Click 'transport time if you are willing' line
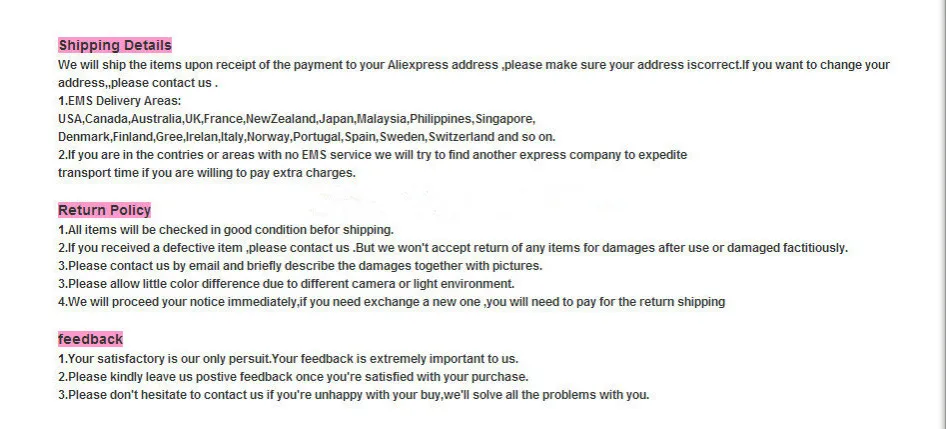This screenshot has height=429, width=946. (x=207, y=173)
